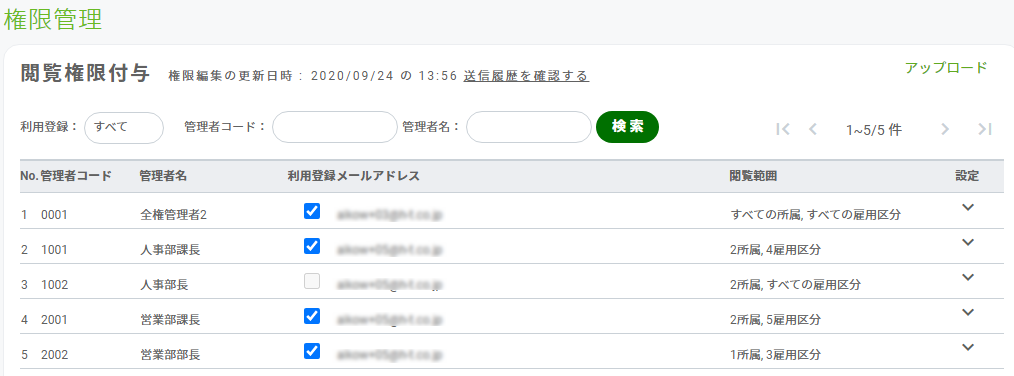Click the 権限管理 page title
The image size is (1014, 376).
tap(53, 19)
